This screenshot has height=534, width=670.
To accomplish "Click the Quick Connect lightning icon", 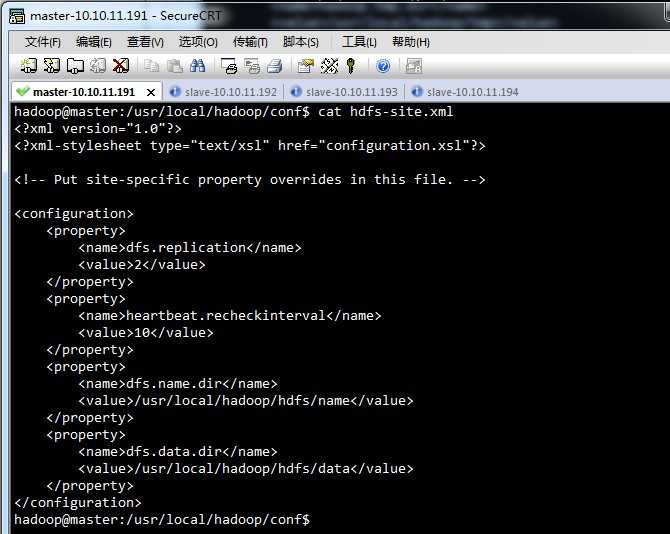I will pos(52,66).
